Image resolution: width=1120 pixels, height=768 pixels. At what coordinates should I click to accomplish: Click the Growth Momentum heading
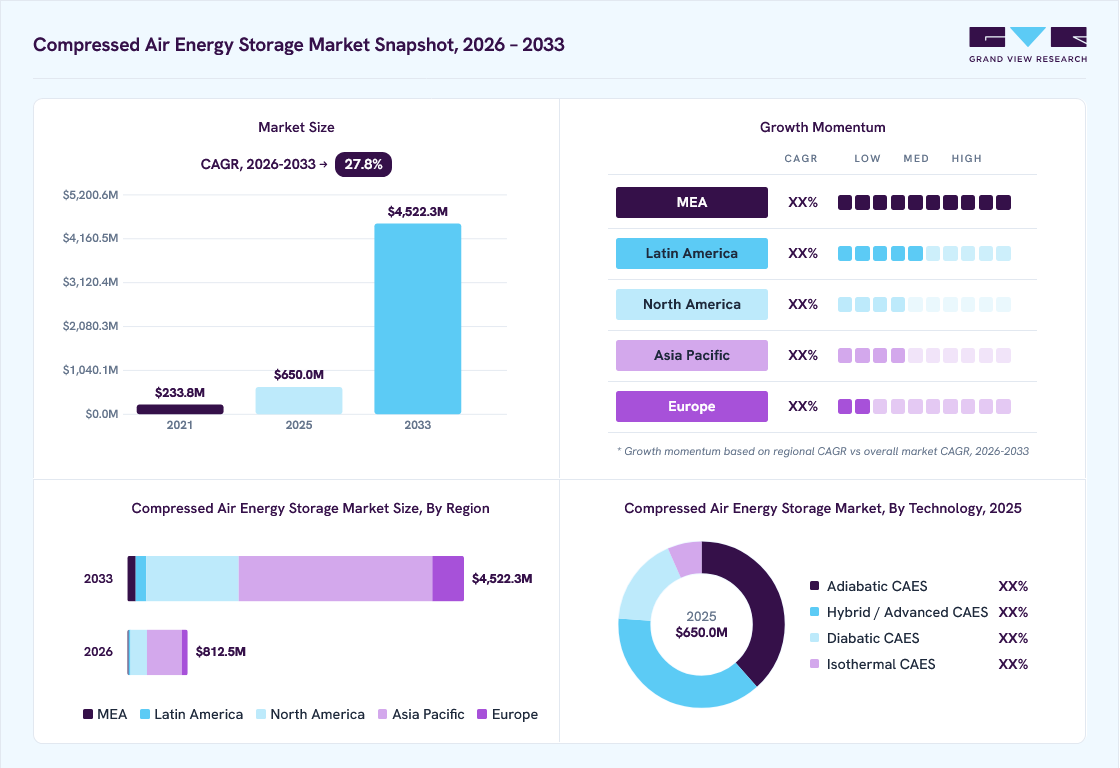(x=822, y=127)
